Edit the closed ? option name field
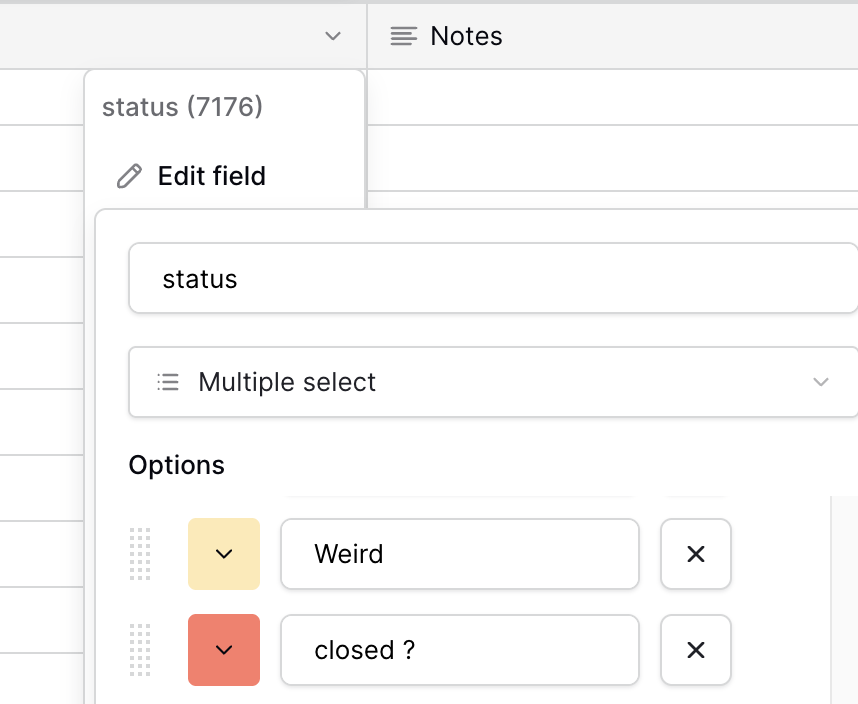 coord(460,650)
